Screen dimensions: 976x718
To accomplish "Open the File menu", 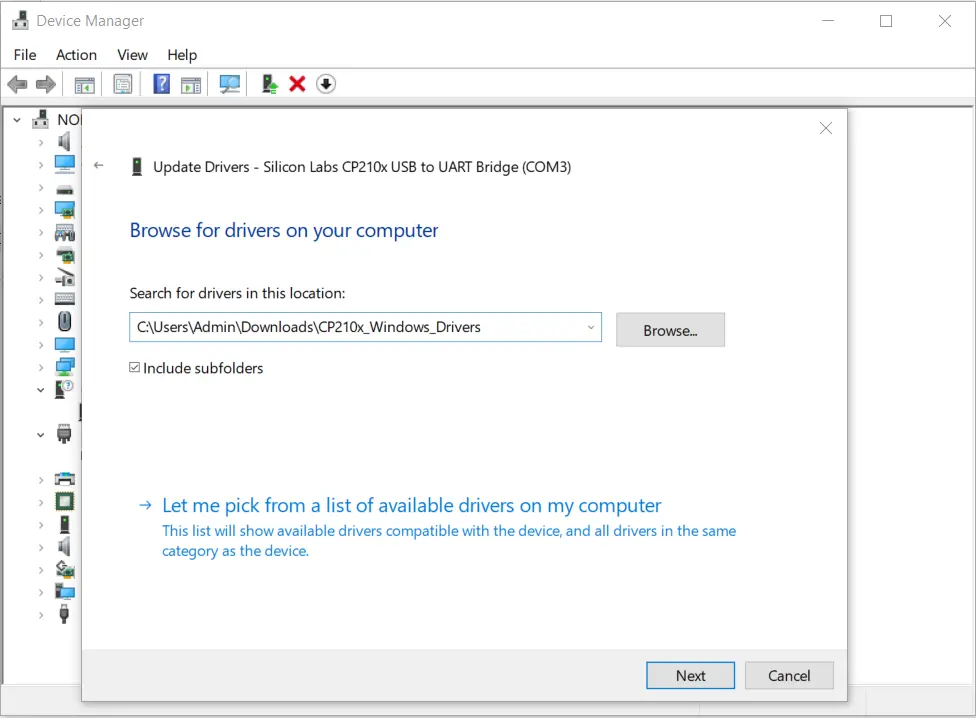I will coord(25,55).
